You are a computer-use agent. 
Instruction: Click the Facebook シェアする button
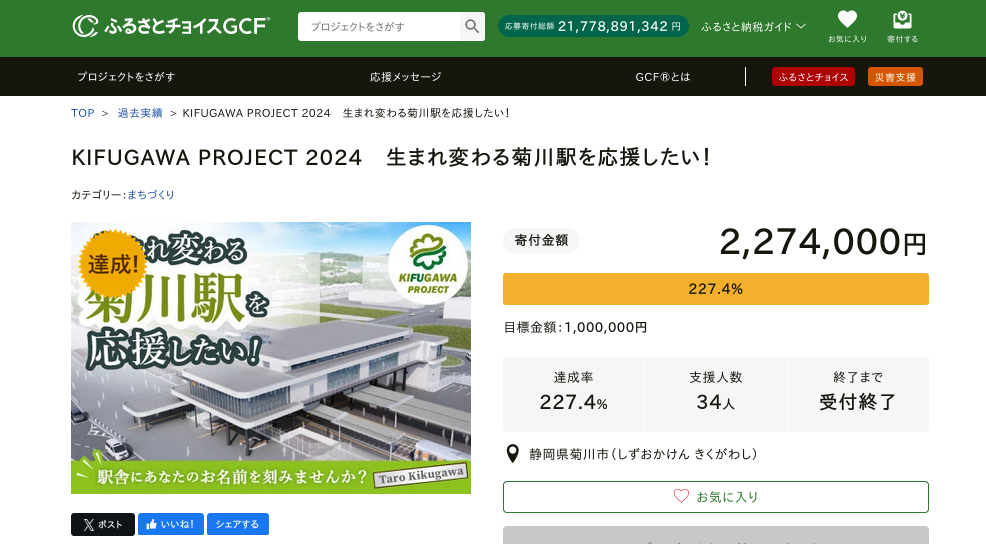point(237,524)
